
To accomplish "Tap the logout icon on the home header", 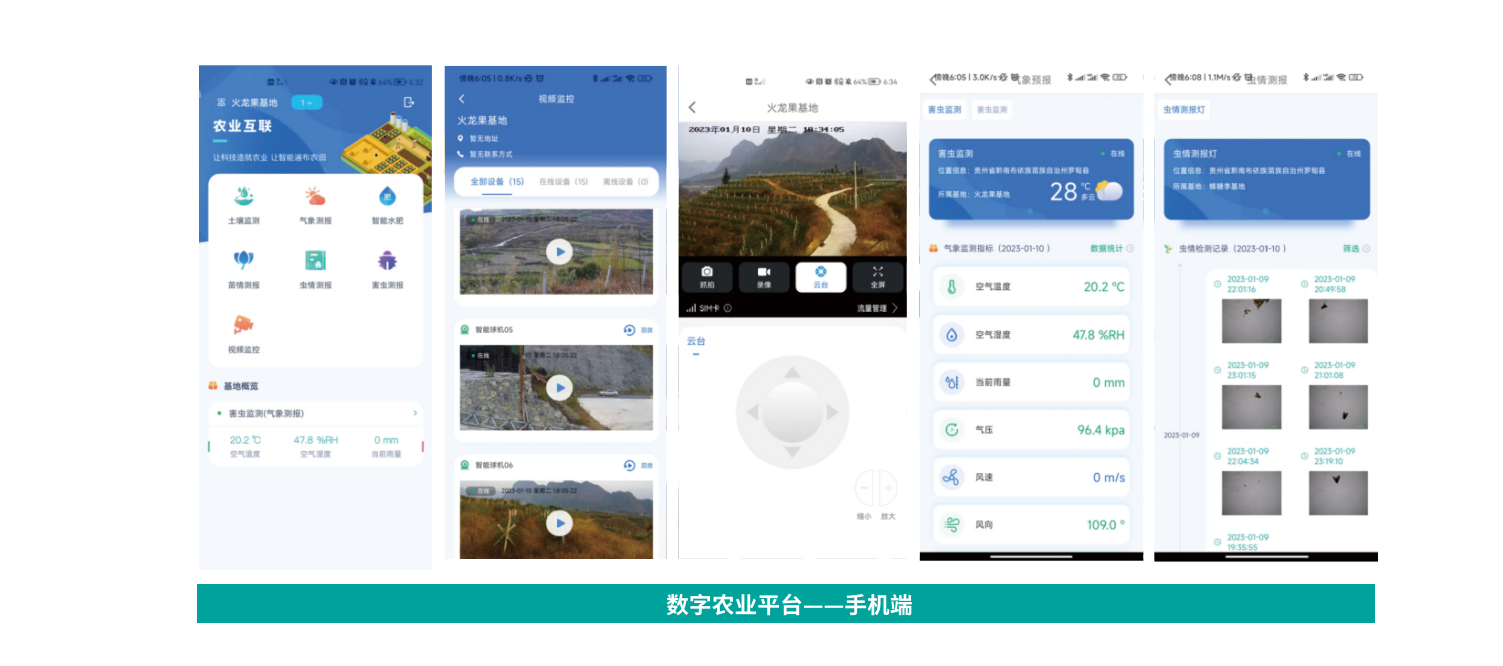I will 408,102.
